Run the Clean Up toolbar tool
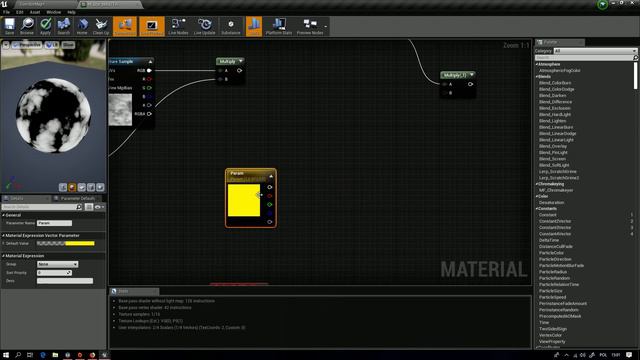The width and height of the screenshot is (640, 360). [x=101, y=27]
